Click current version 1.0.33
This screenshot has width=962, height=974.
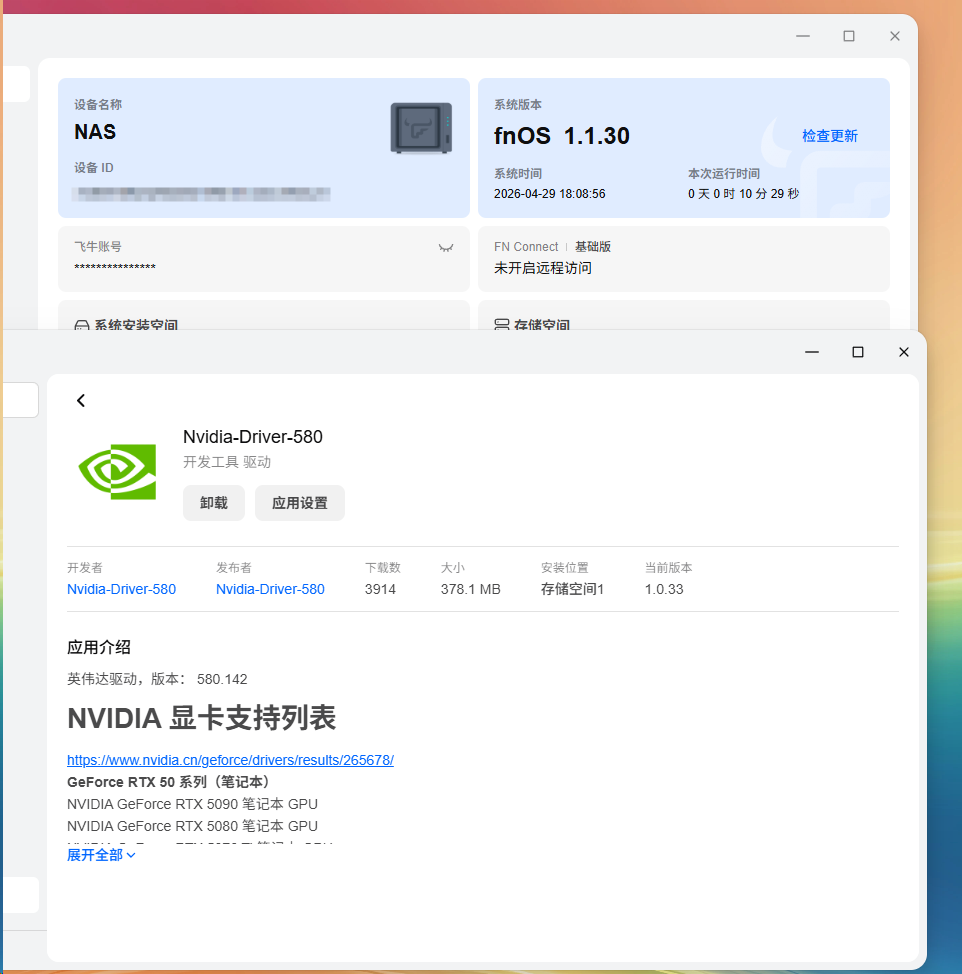tap(664, 589)
